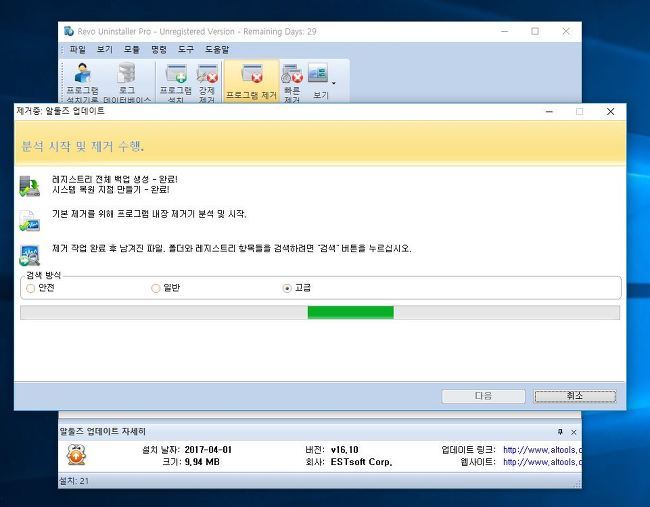Open the 보기 toolbar icon
Viewport: 650px width, 507px height.
click(x=320, y=81)
